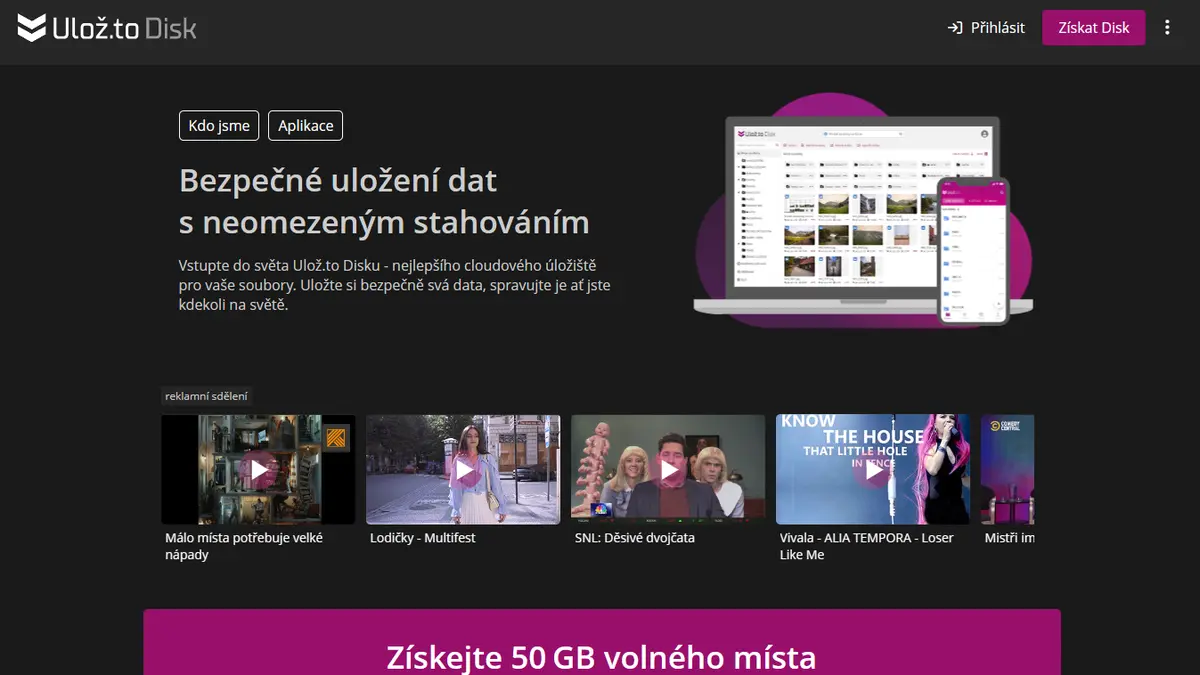
Task: Click the reklamní sdělení label
Action: pyautogui.click(x=207, y=396)
